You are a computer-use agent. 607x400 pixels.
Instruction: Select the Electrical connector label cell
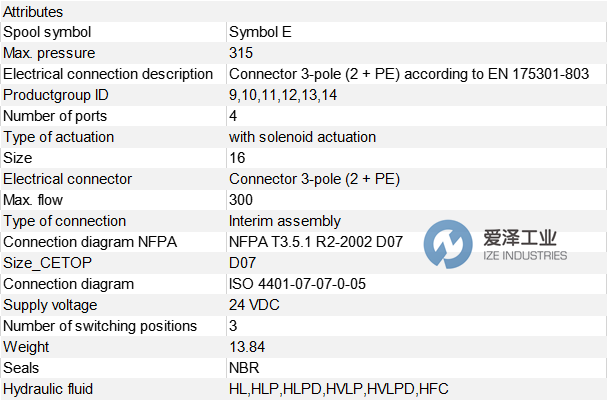pos(68,179)
